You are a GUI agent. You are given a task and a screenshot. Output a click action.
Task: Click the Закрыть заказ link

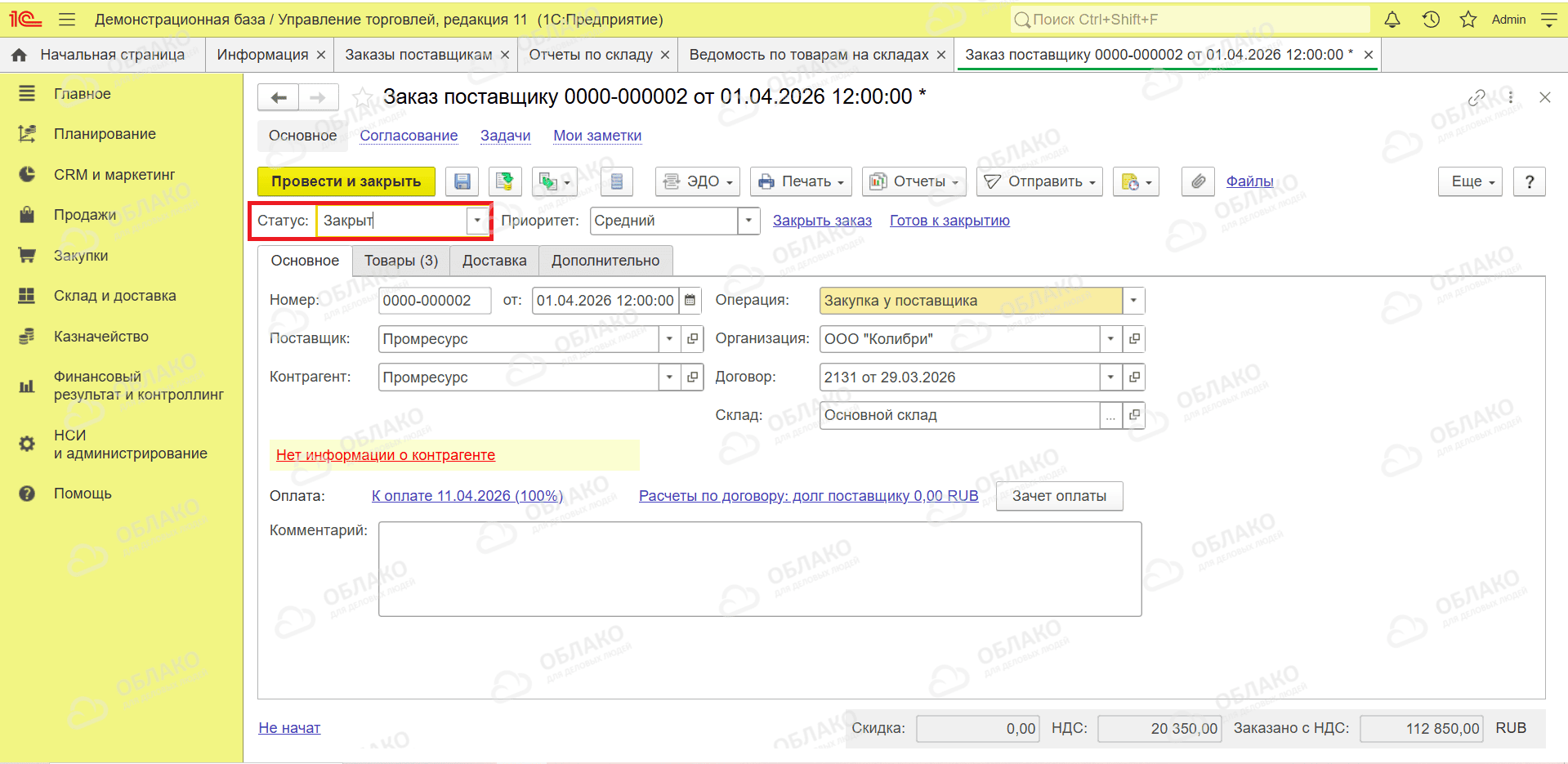pos(822,221)
